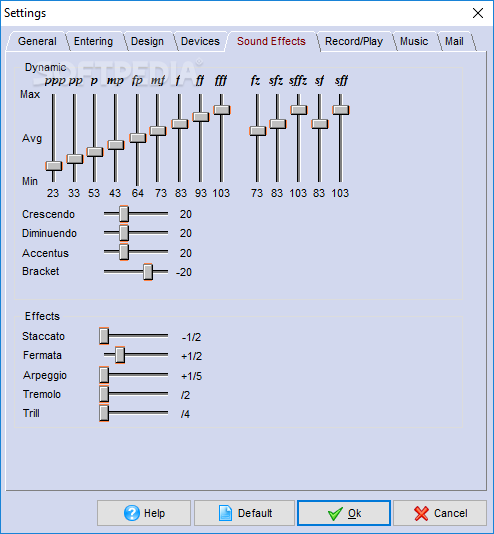Image resolution: width=494 pixels, height=534 pixels.
Task: Click the Accentus slider handle
Action: point(124,252)
